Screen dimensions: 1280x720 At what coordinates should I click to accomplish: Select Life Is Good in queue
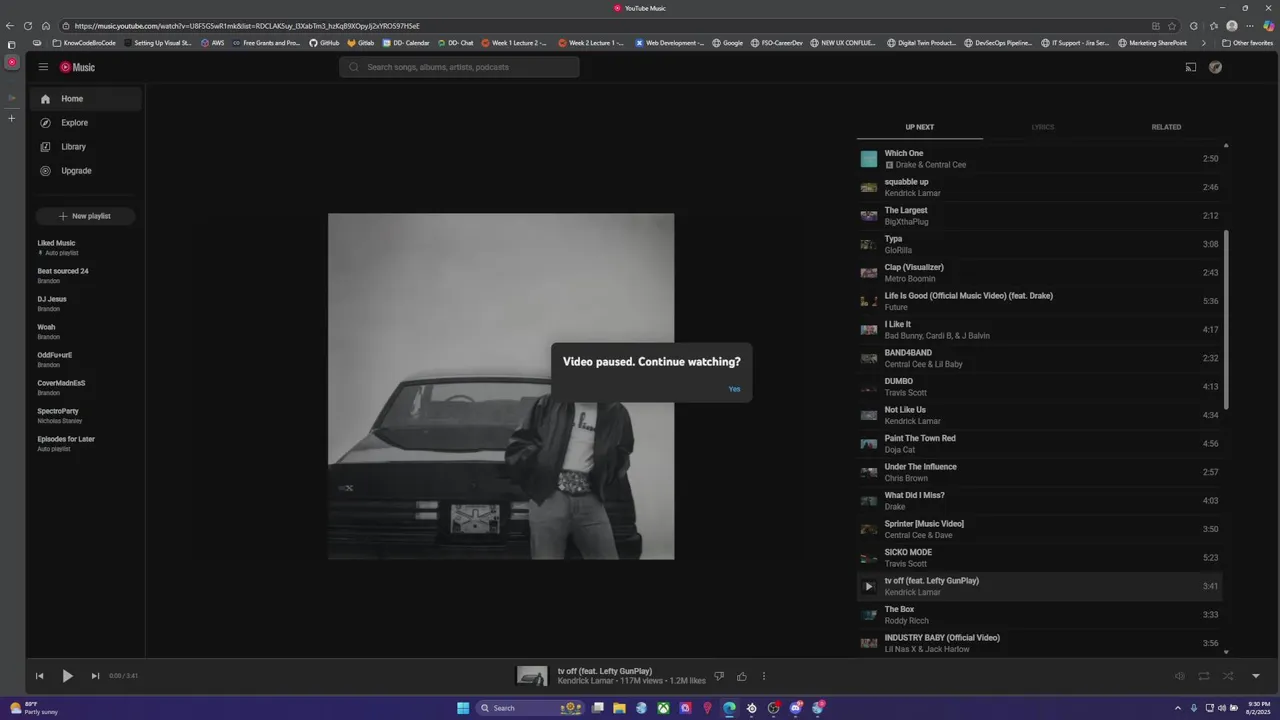point(1040,301)
